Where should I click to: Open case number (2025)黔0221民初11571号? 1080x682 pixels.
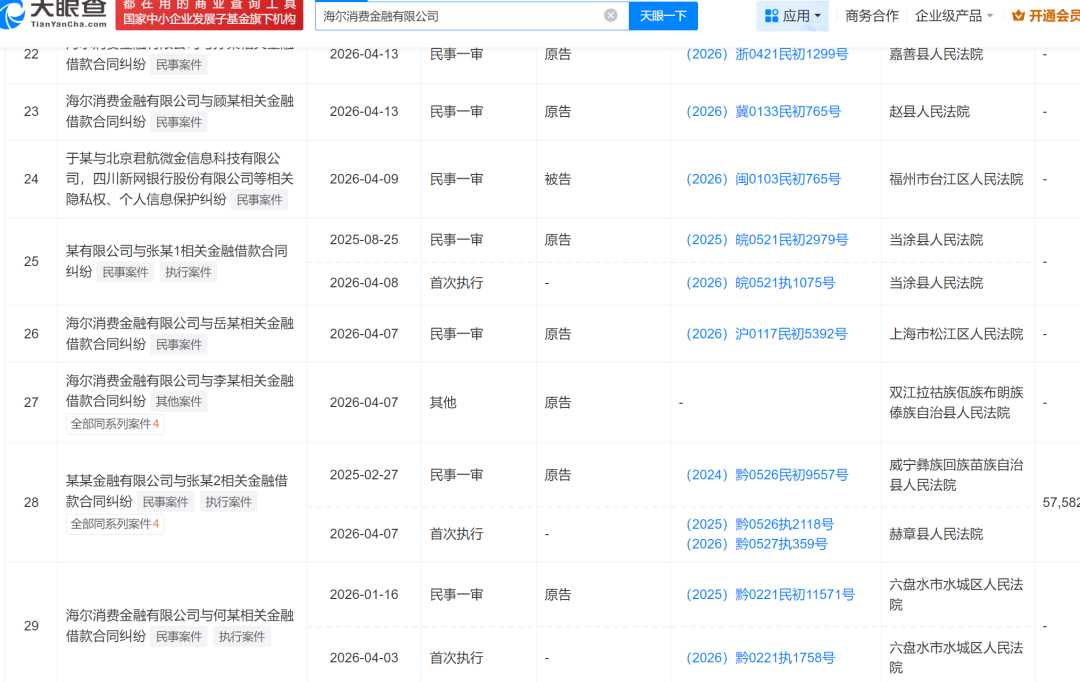coord(770,595)
